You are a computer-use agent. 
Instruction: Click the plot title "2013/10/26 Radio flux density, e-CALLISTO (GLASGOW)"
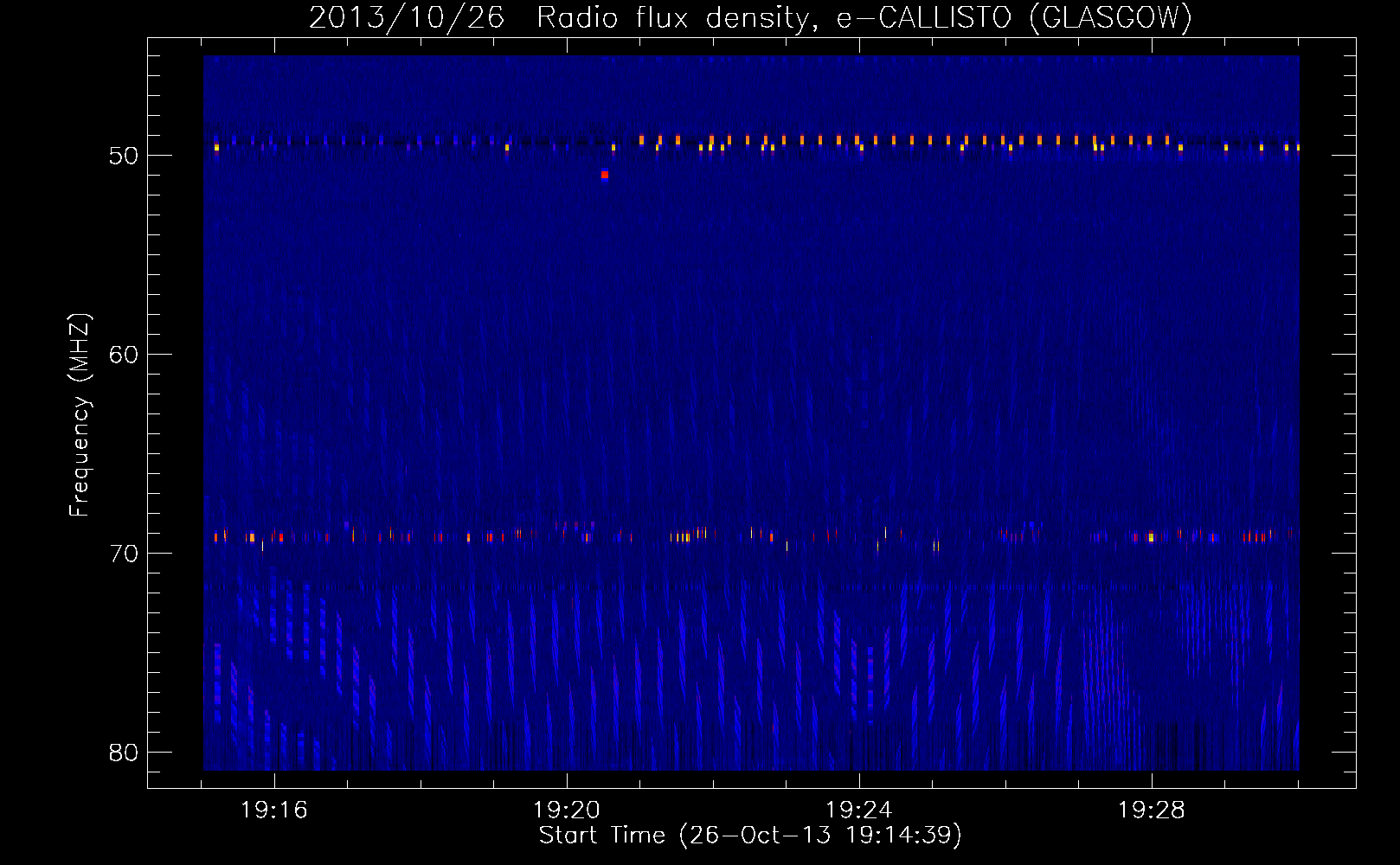coord(750,17)
